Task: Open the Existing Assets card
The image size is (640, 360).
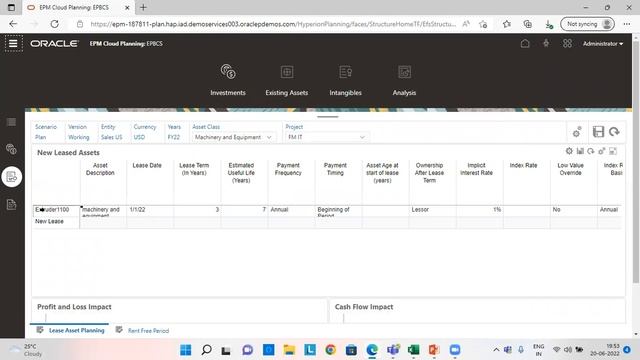Action: click(x=287, y=80)
